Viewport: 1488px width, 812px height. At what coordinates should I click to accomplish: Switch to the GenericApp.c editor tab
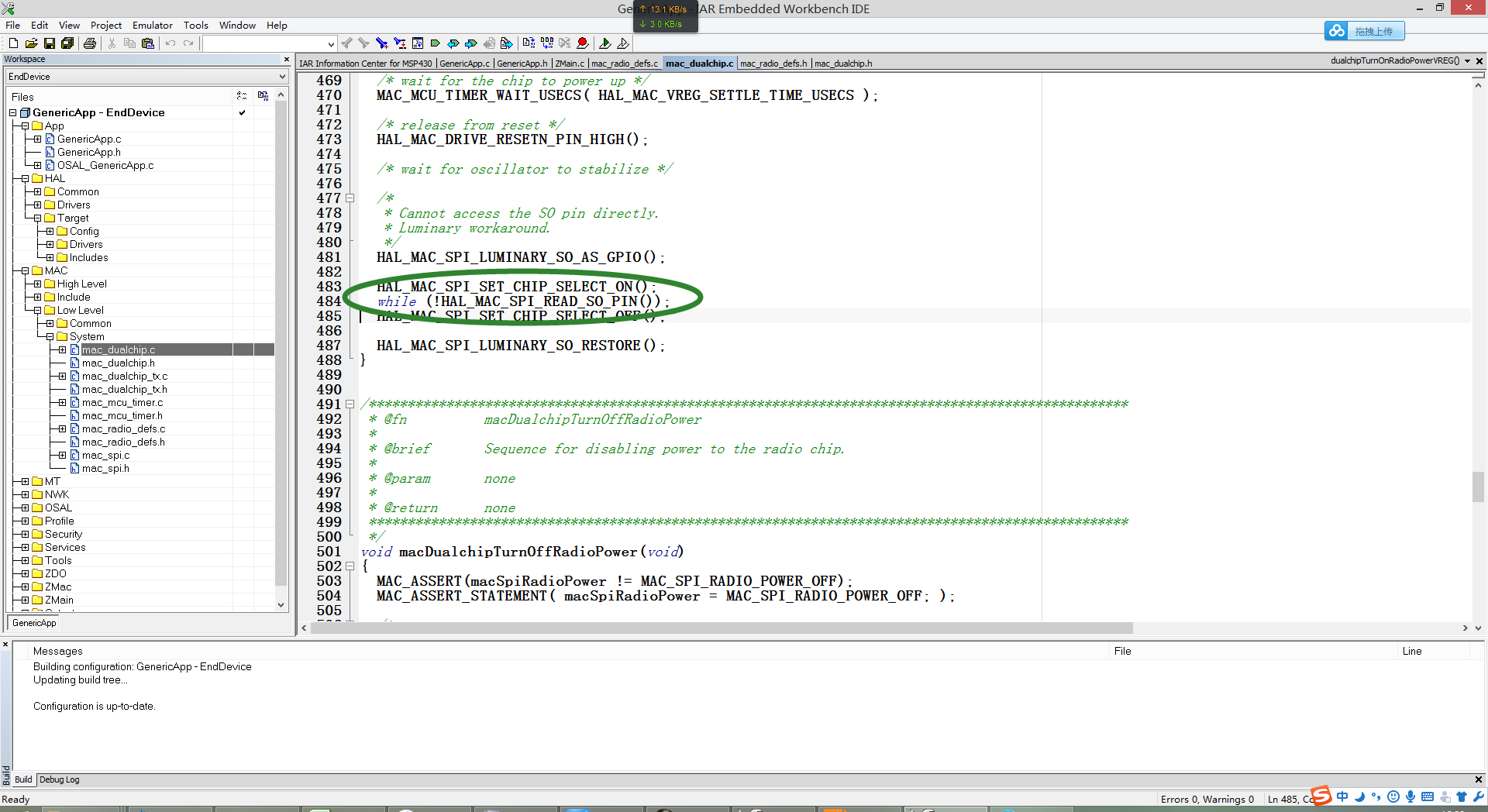pyautogui.click(x=464, y=64)
